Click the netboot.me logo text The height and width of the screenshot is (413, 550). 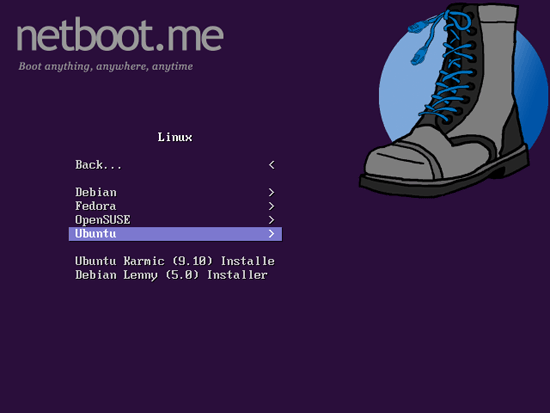[x=120, y=36]
